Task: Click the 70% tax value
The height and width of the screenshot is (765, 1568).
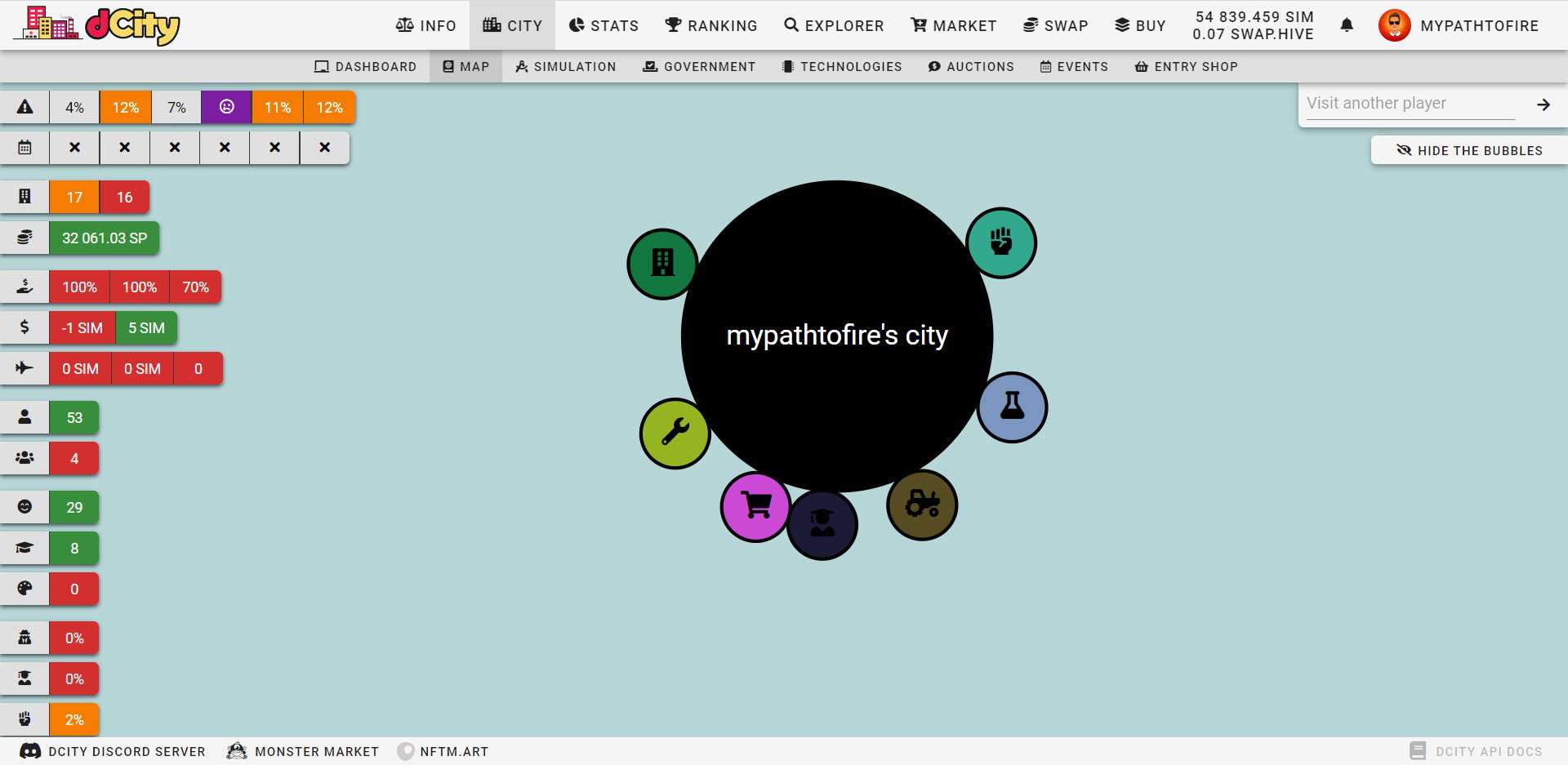Action: click(195, 287)
